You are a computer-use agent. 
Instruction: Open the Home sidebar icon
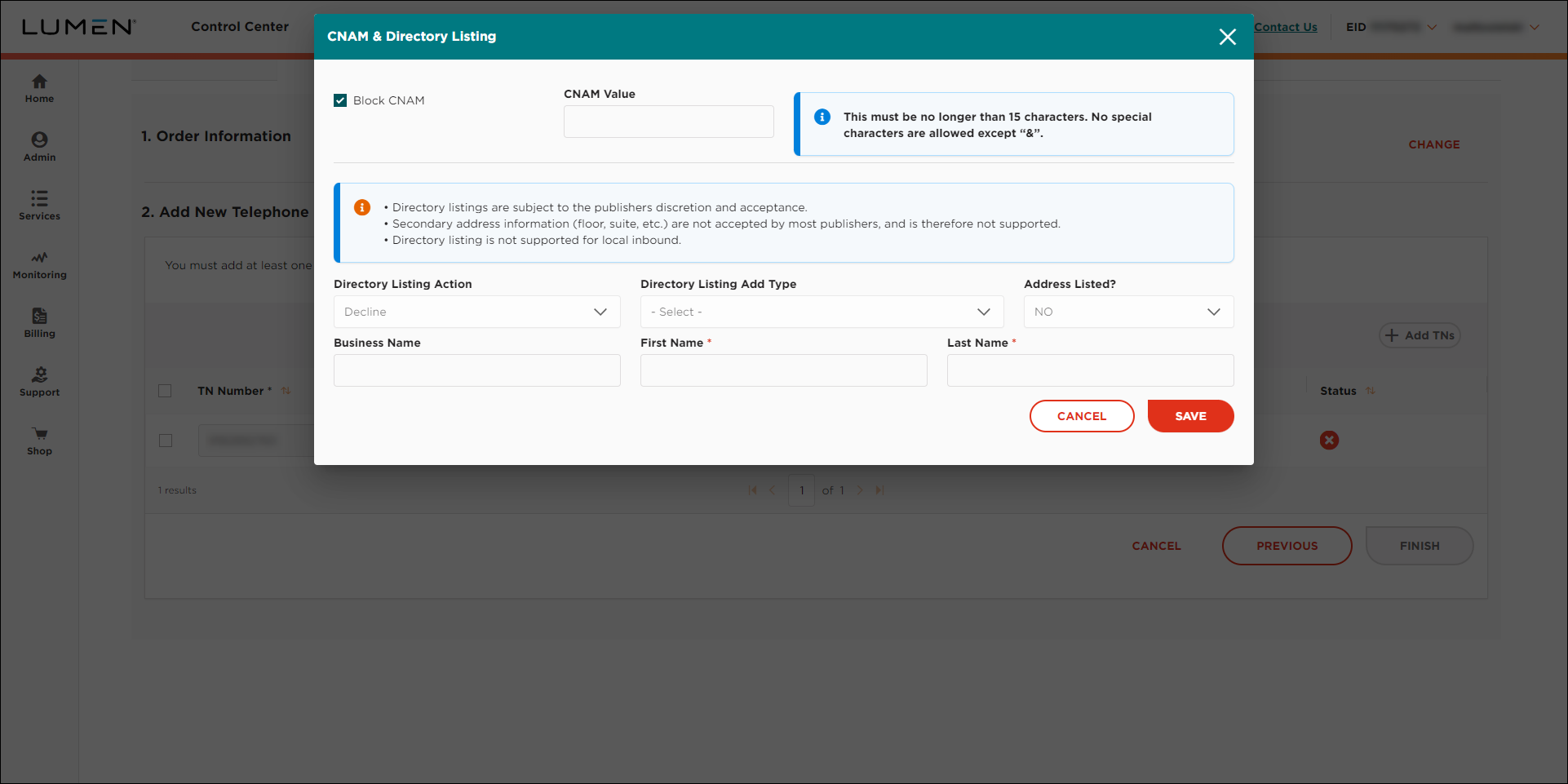point(38,82)
